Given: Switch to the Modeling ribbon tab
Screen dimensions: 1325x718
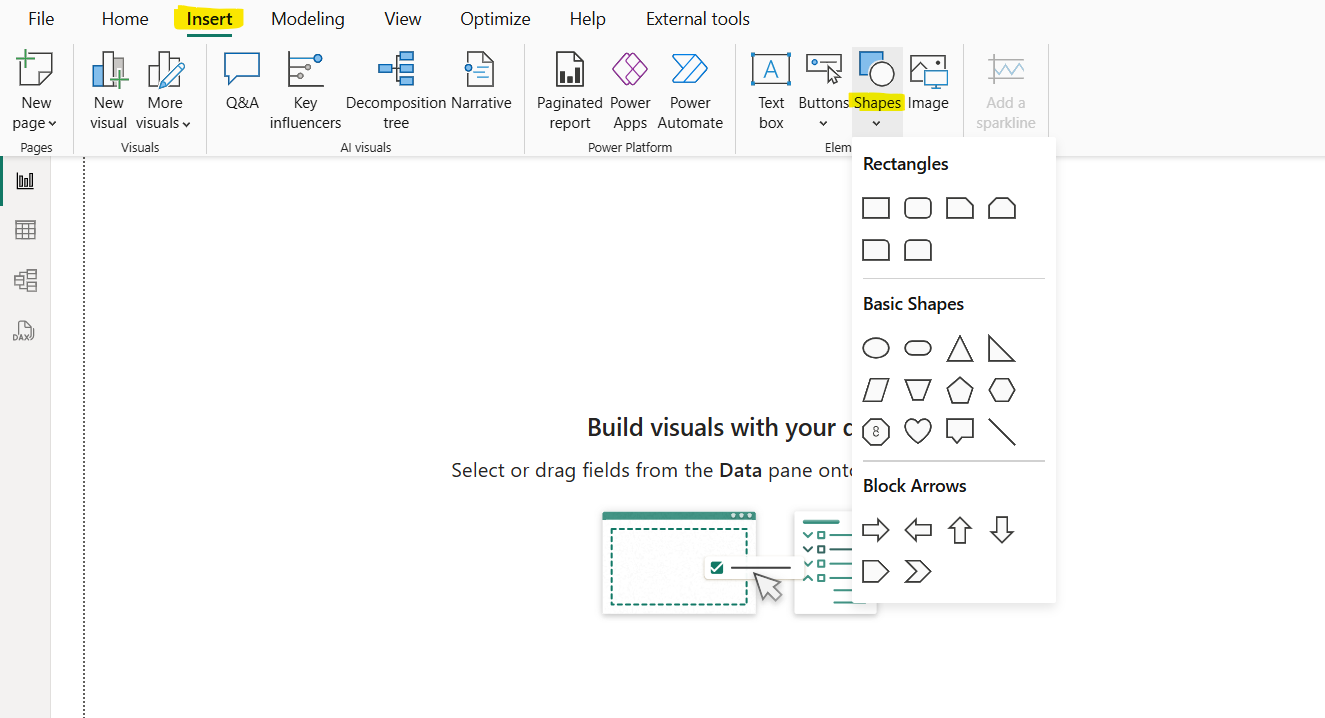Looking at the screenshot, I should coord(307,18).
